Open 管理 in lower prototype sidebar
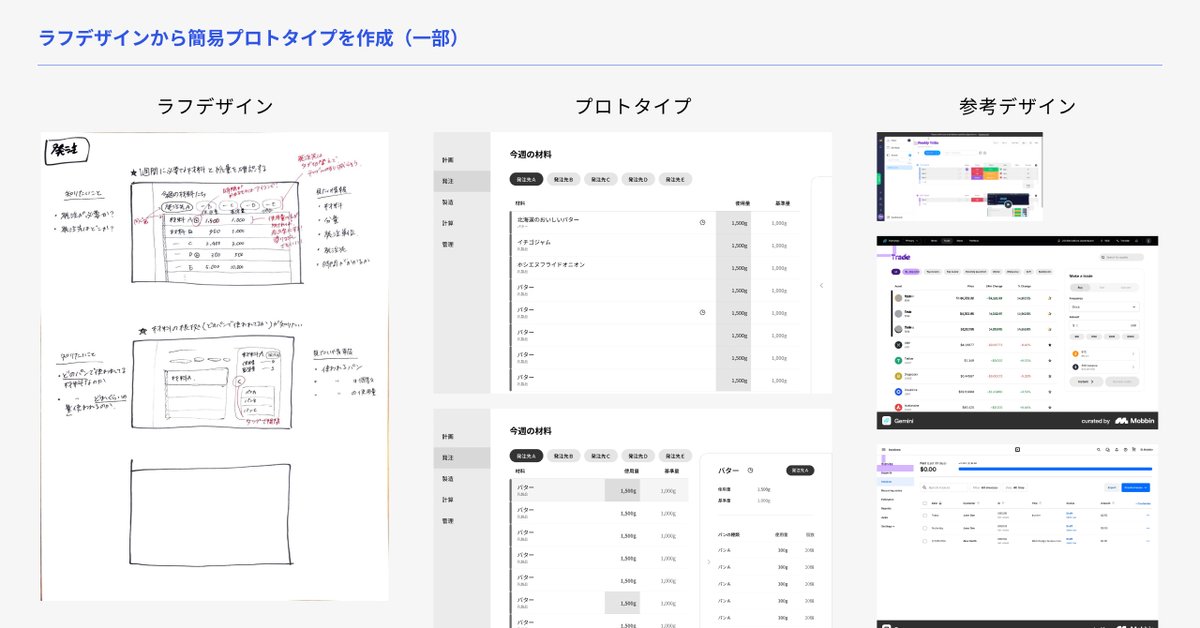The height and width of the screenshot is (628, 1200). (x=448, y=521)
